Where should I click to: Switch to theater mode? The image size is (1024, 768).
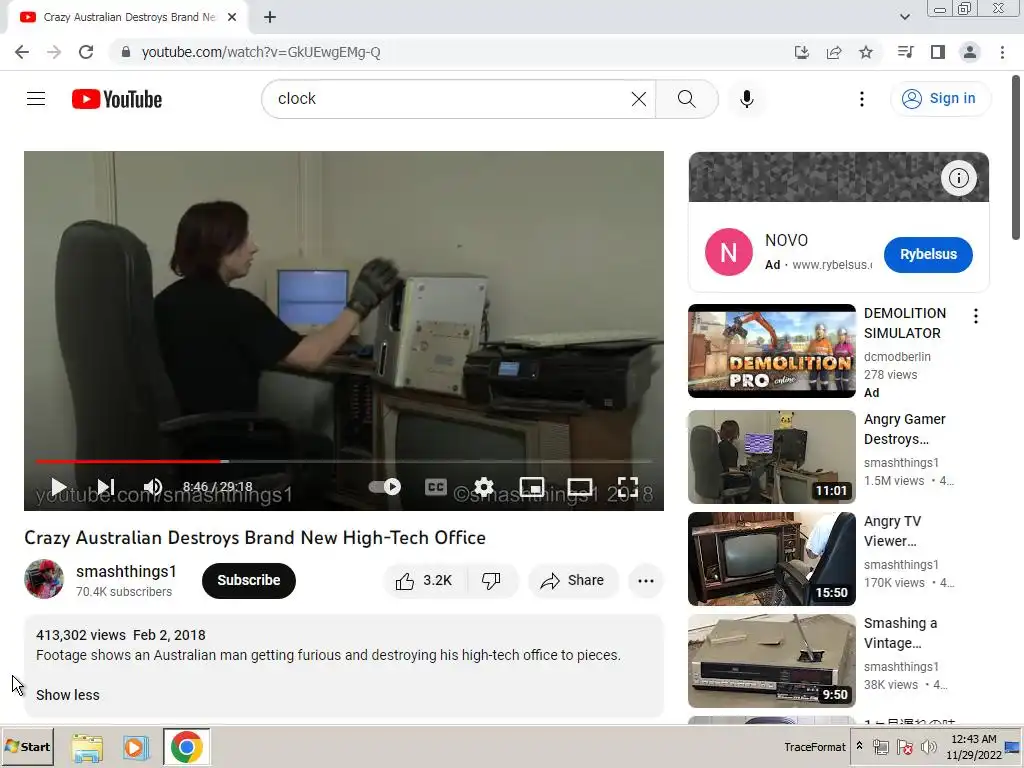coord(580,487)
